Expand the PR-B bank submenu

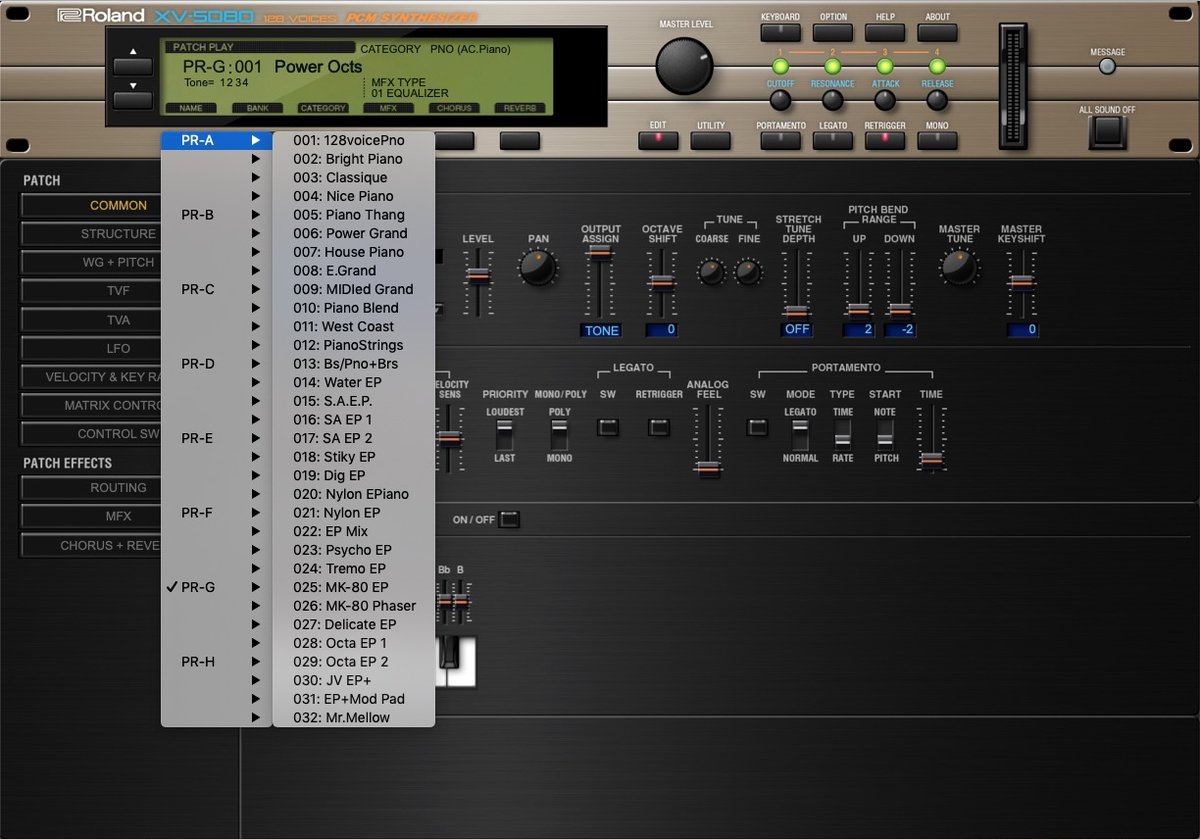point(216,215)
